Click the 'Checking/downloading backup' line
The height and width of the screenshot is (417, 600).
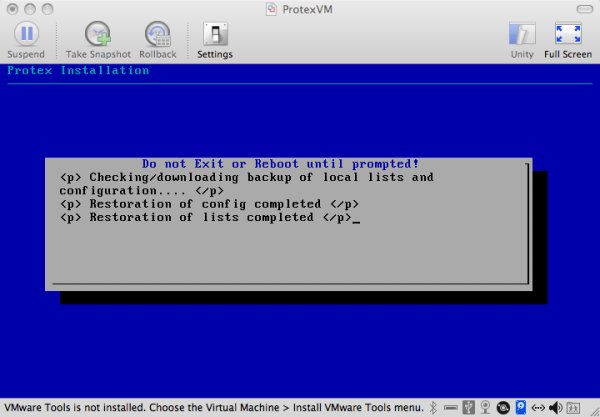pyautogui.click(x=246, y=184)
